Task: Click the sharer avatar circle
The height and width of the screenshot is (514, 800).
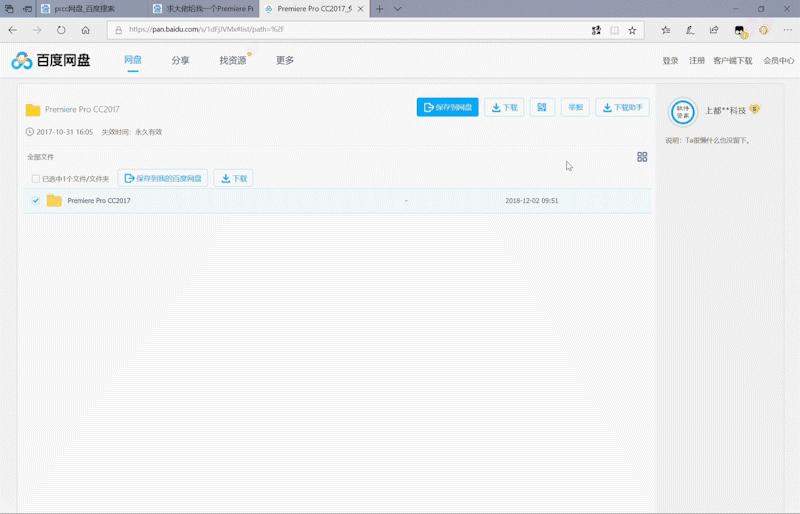Action: (683, 112)
